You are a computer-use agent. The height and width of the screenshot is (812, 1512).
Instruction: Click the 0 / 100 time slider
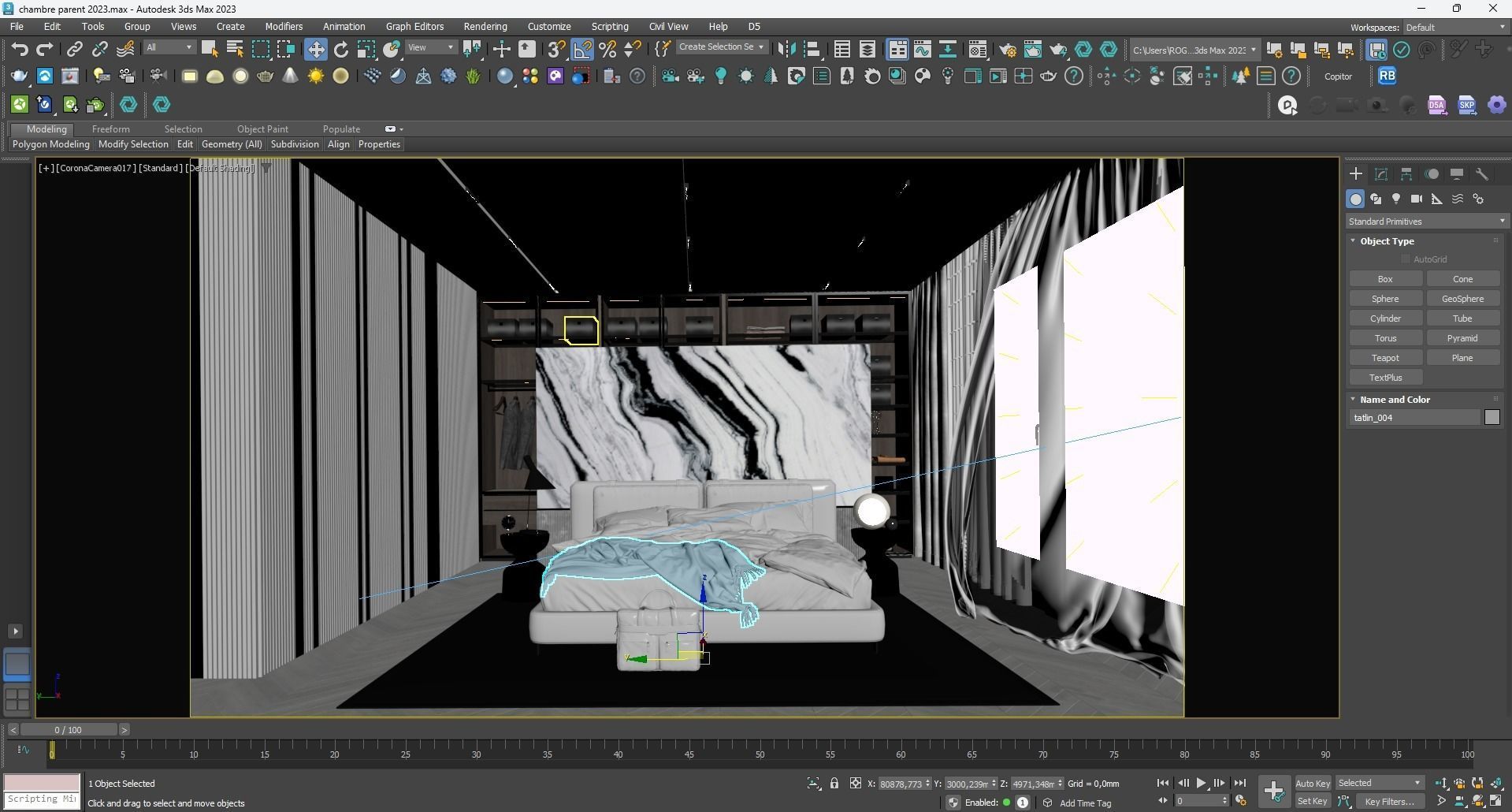click(69, 730)
